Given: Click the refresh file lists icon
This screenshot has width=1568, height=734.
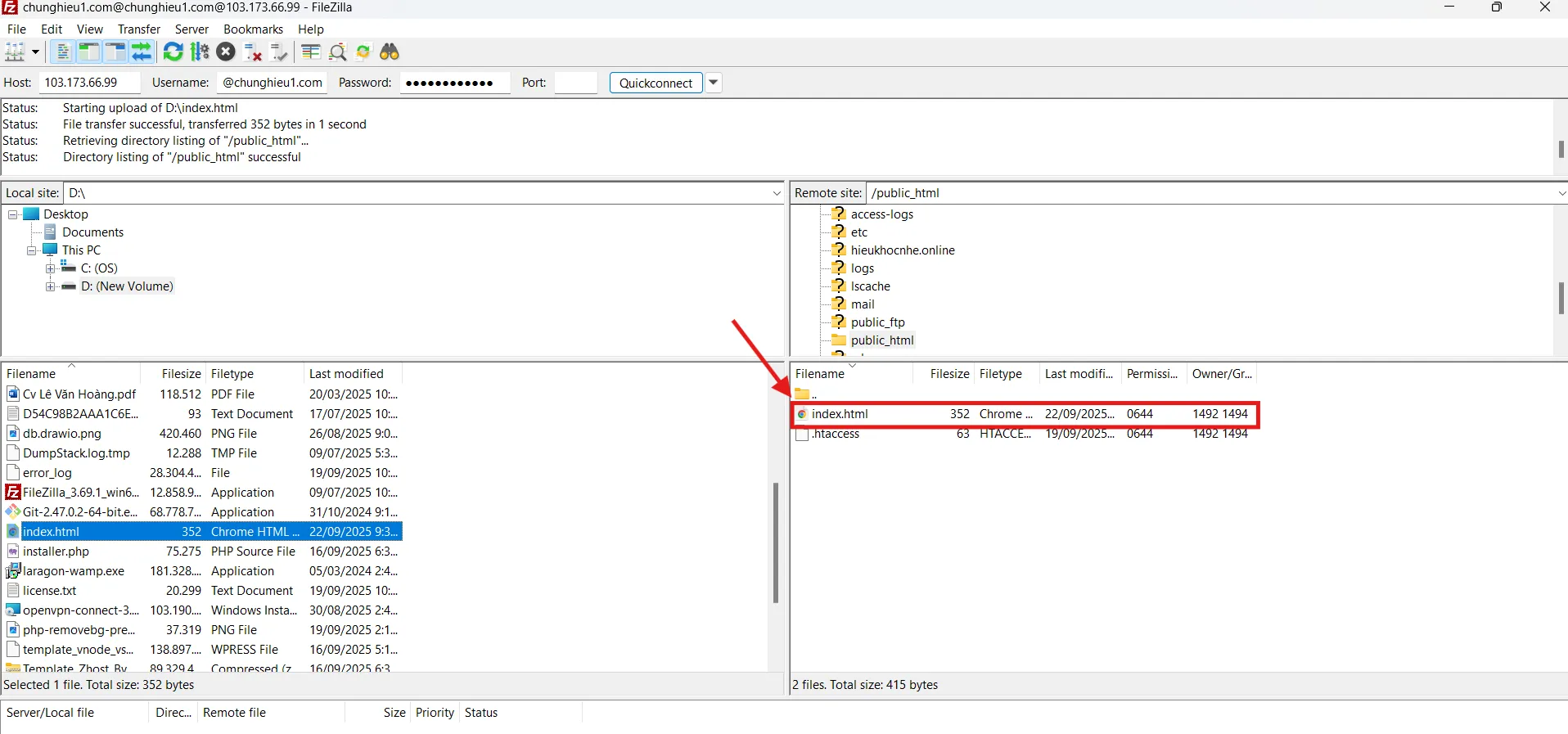Looking at the screenshot, I should point(173,52).
